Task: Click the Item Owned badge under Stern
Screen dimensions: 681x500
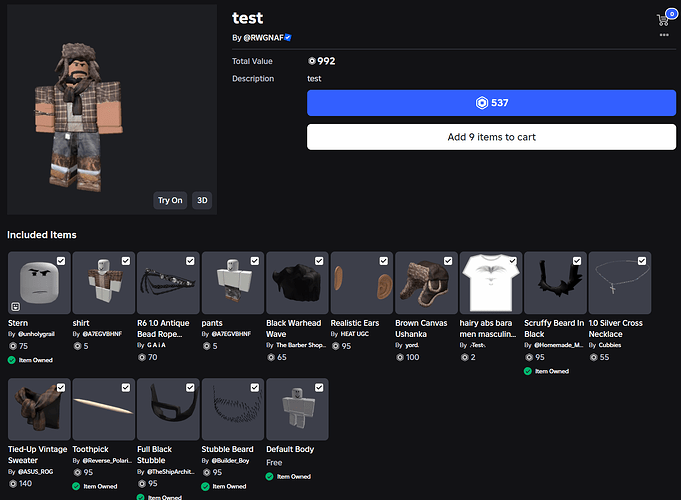Action: pyautogui.click(x=30, y=360)
